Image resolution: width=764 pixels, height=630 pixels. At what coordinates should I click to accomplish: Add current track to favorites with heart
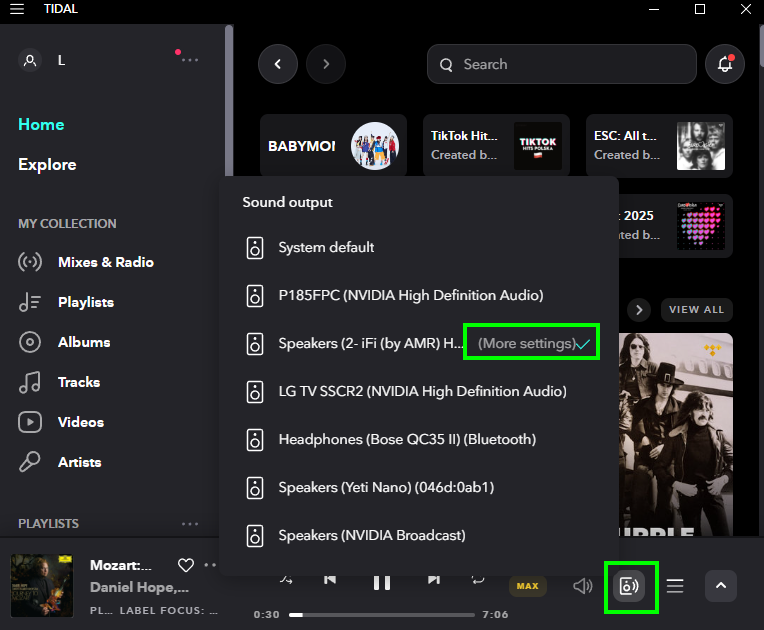tap(186, 565)
